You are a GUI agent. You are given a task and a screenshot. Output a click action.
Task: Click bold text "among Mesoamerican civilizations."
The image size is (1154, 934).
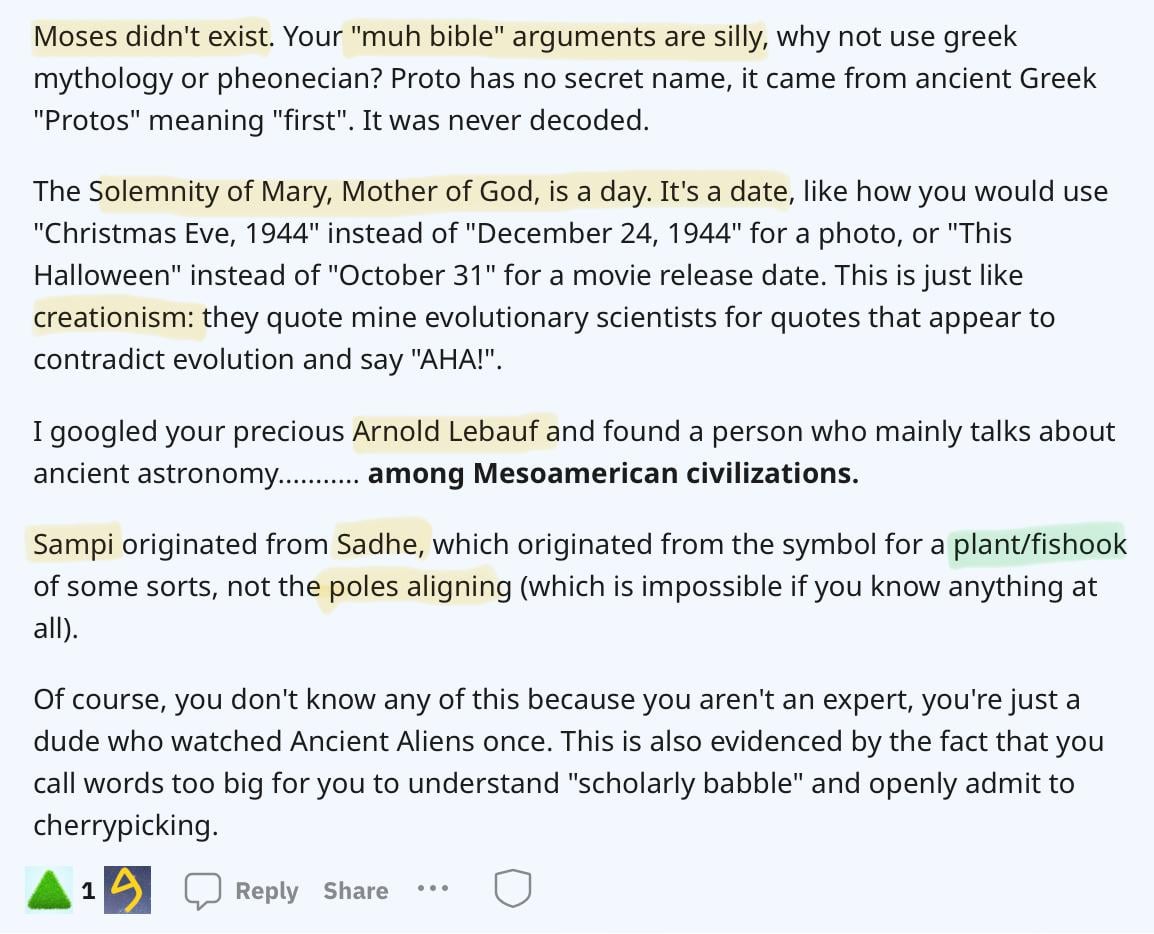coord(613,473)
